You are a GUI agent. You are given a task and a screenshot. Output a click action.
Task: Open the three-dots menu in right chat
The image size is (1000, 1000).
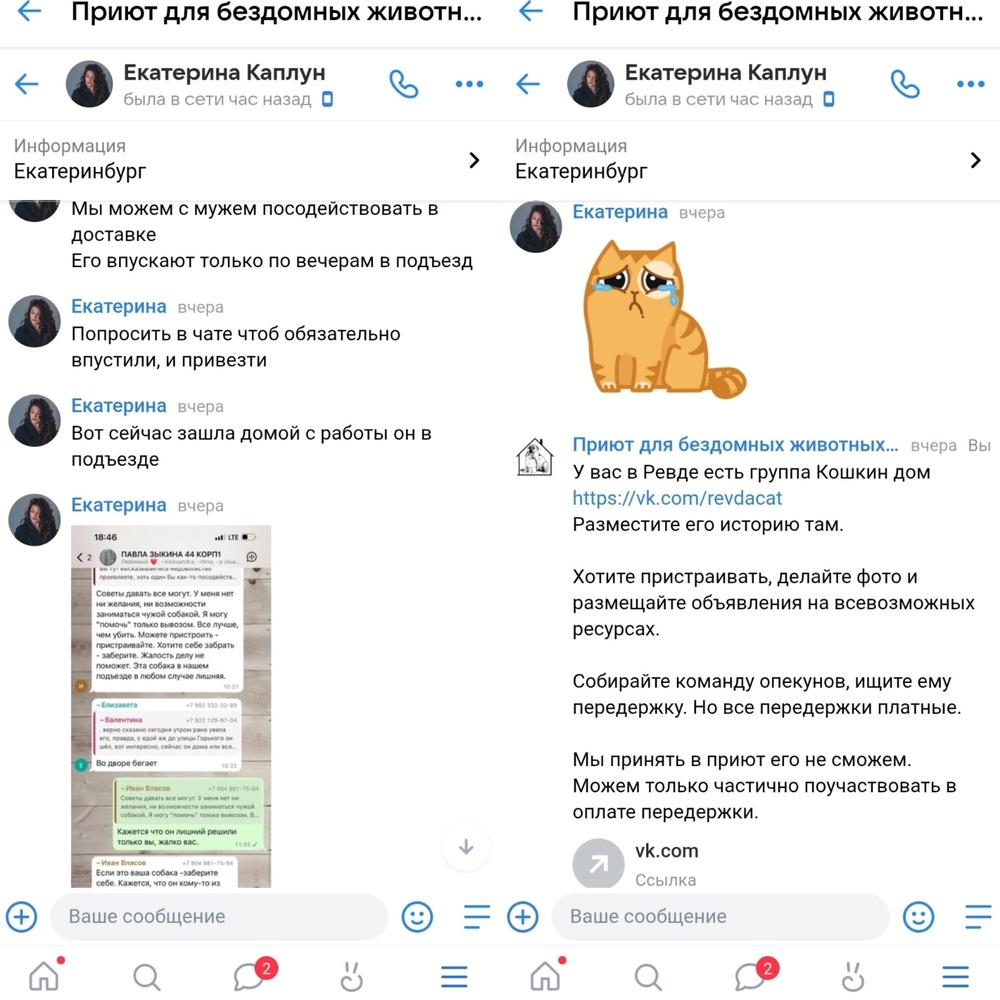(970, 84)
